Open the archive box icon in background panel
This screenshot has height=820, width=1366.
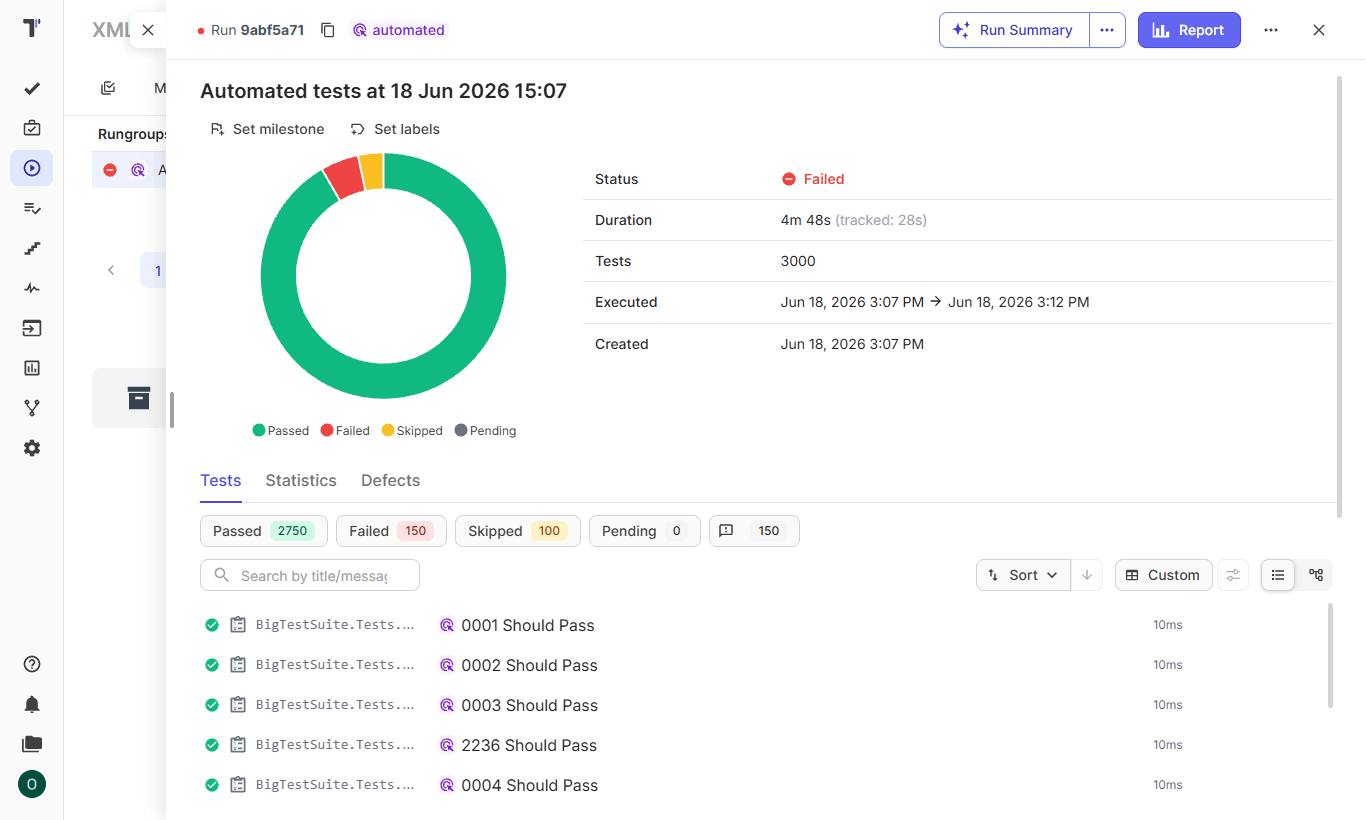pos(139,398)
